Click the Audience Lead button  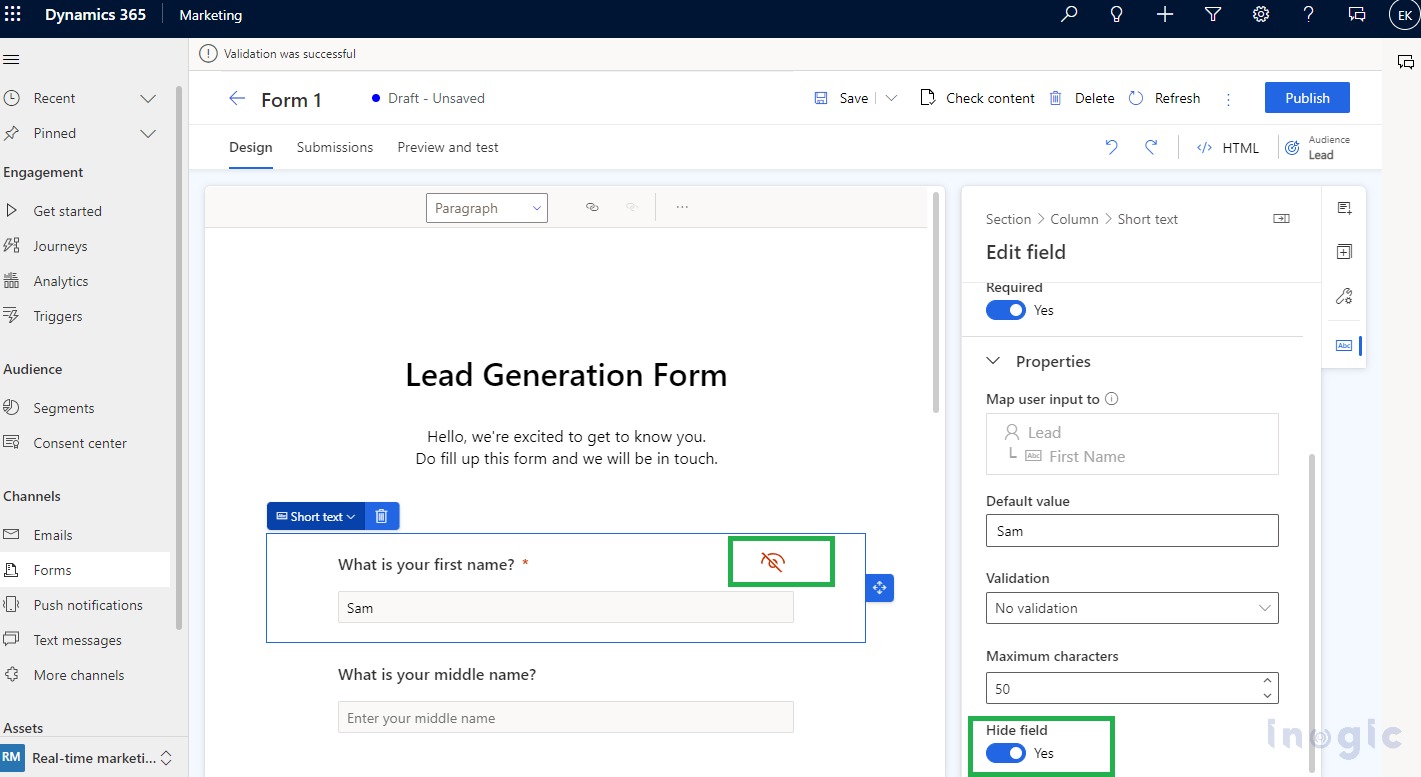[1317, 147]
